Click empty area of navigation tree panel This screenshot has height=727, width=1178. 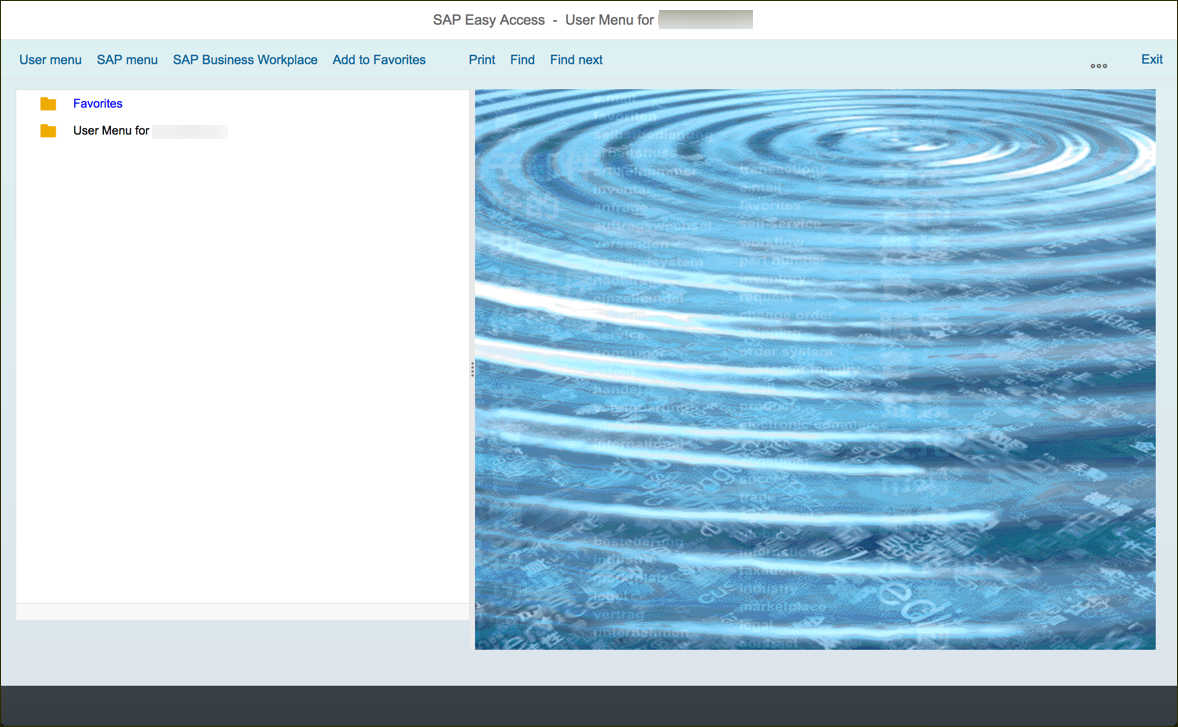243,368
